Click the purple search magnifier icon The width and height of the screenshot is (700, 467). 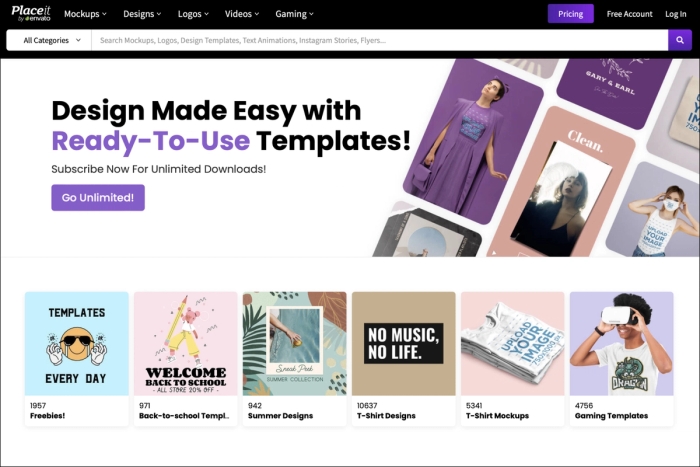[x=679, y=40]
